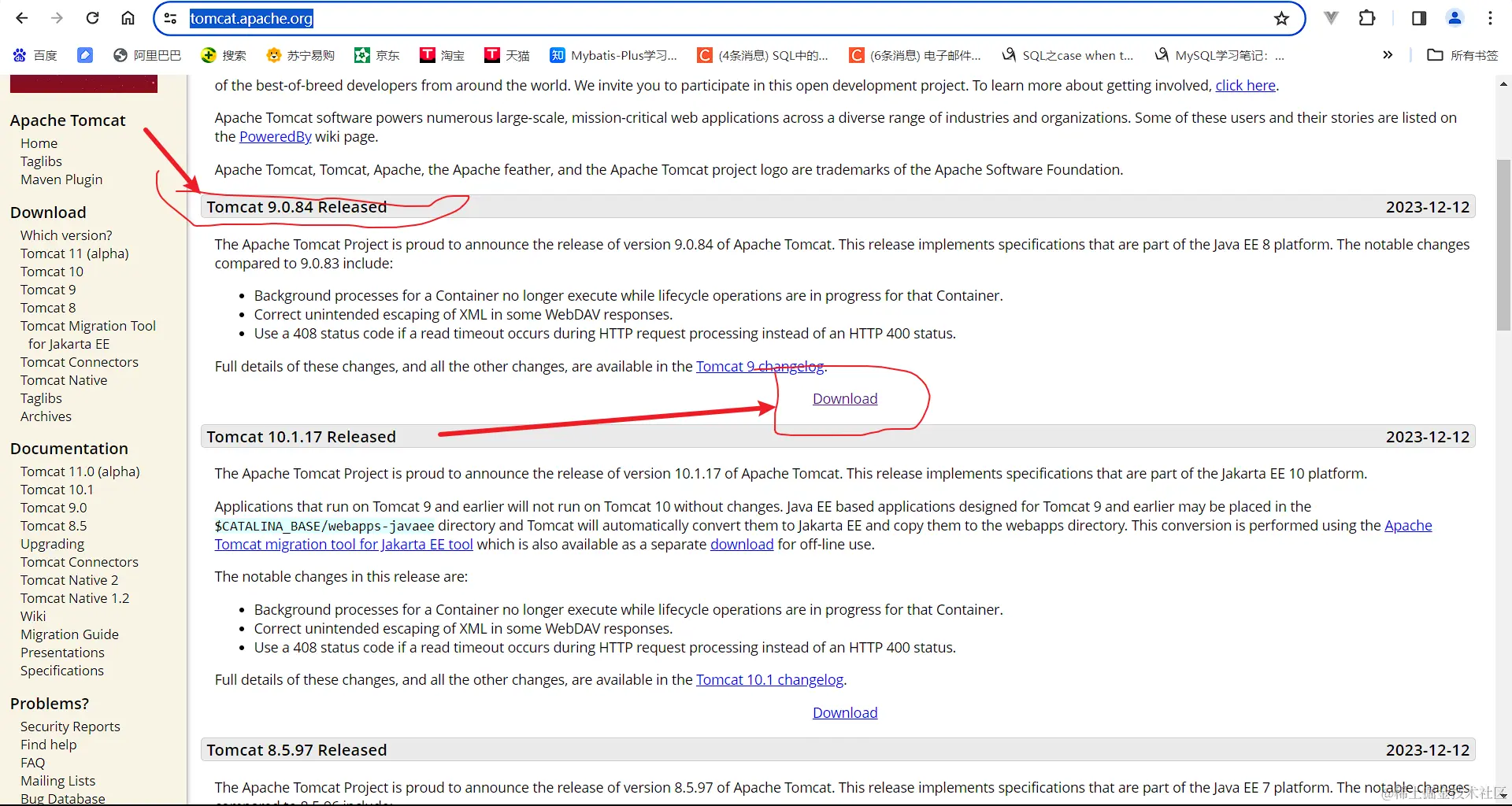This screenshot has height=806, width=1512.
Task: Open Specifications in the Documentation section
Action: [62, 671]
